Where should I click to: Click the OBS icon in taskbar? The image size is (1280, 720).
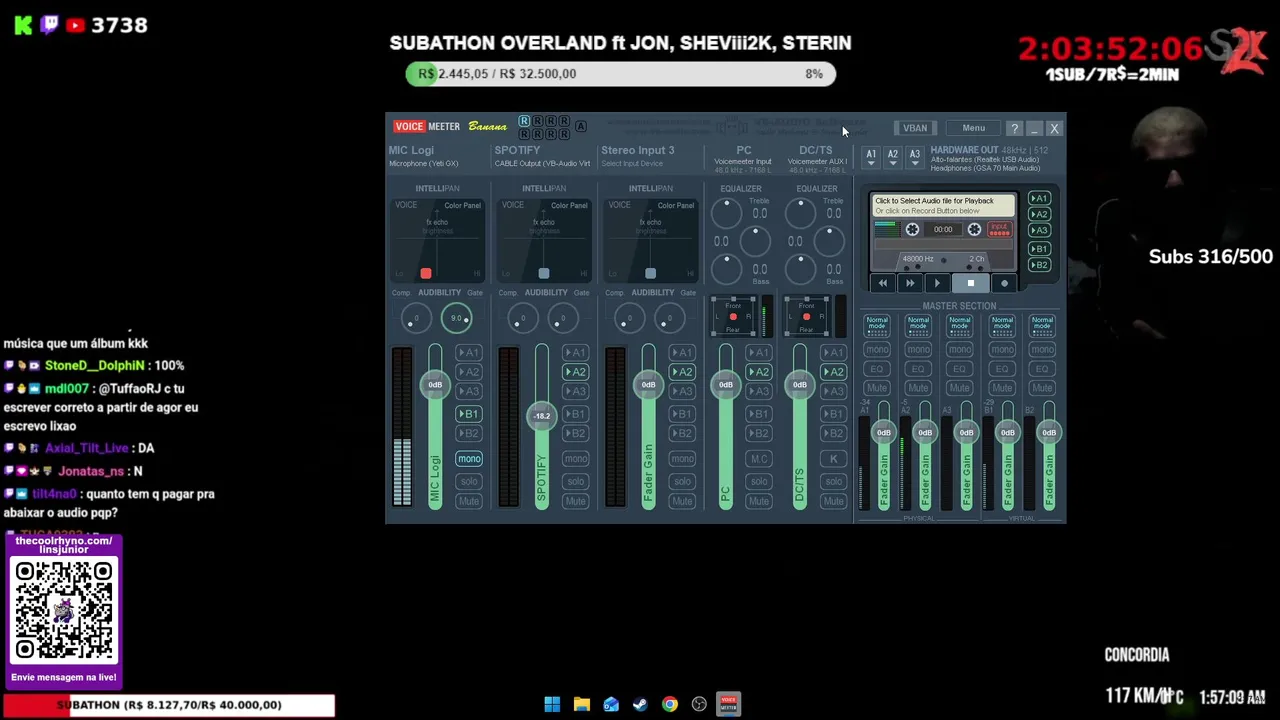pyautogui.click(x=699, y=704)
